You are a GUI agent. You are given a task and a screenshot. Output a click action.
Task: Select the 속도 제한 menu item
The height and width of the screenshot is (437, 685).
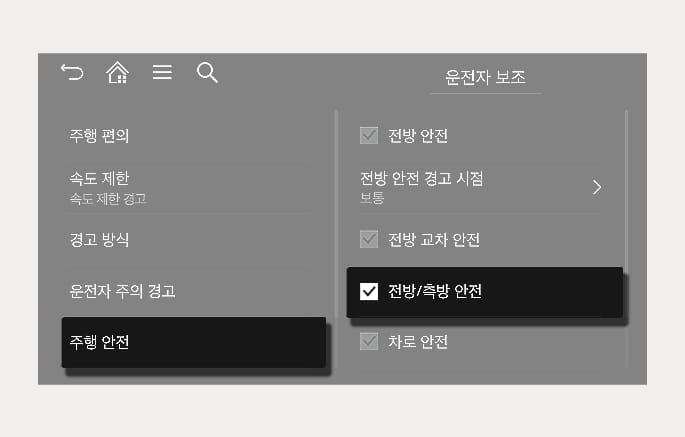pyautogui.click(x=189, y=187)
